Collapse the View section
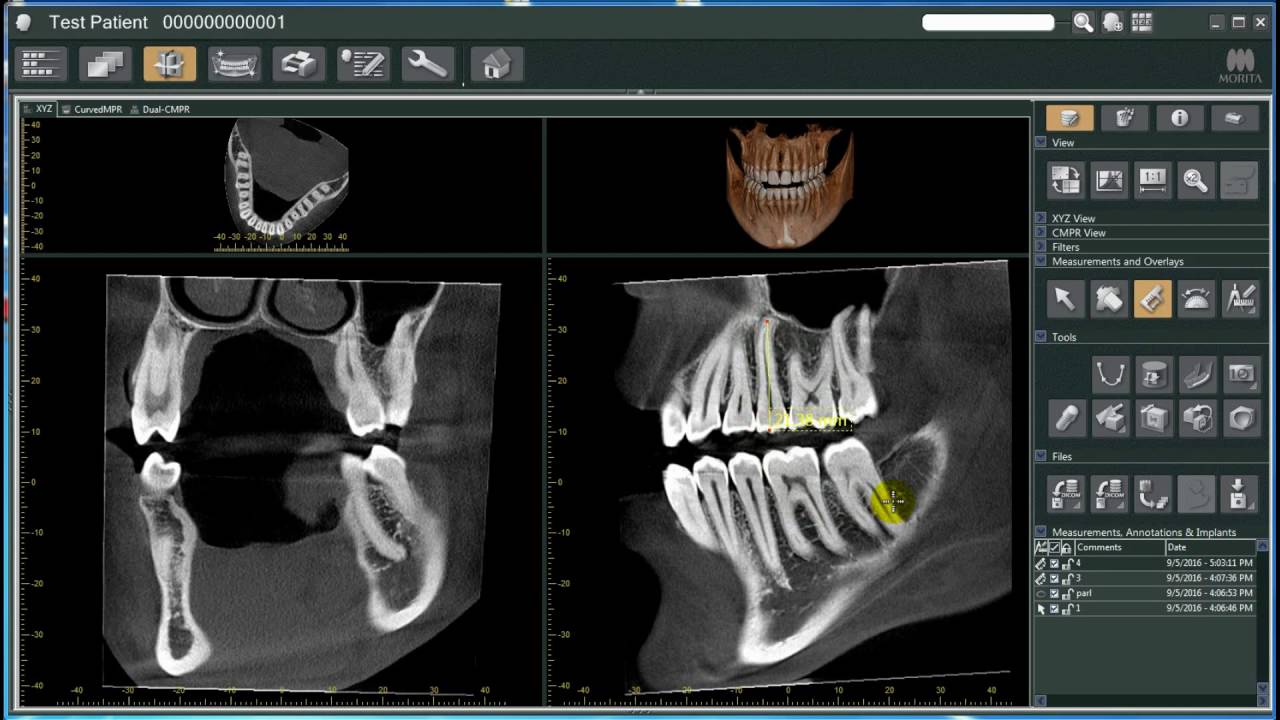Image resolution: width=1280 pixels, height=720 pixels. pyautogui.click(x=1041, y=142)
